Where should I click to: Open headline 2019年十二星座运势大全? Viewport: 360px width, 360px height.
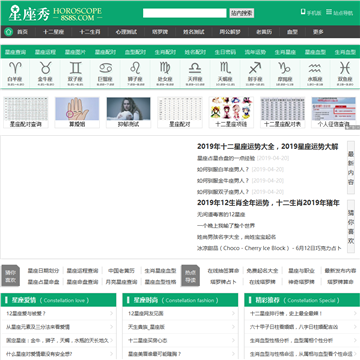(x=268, y=147)
